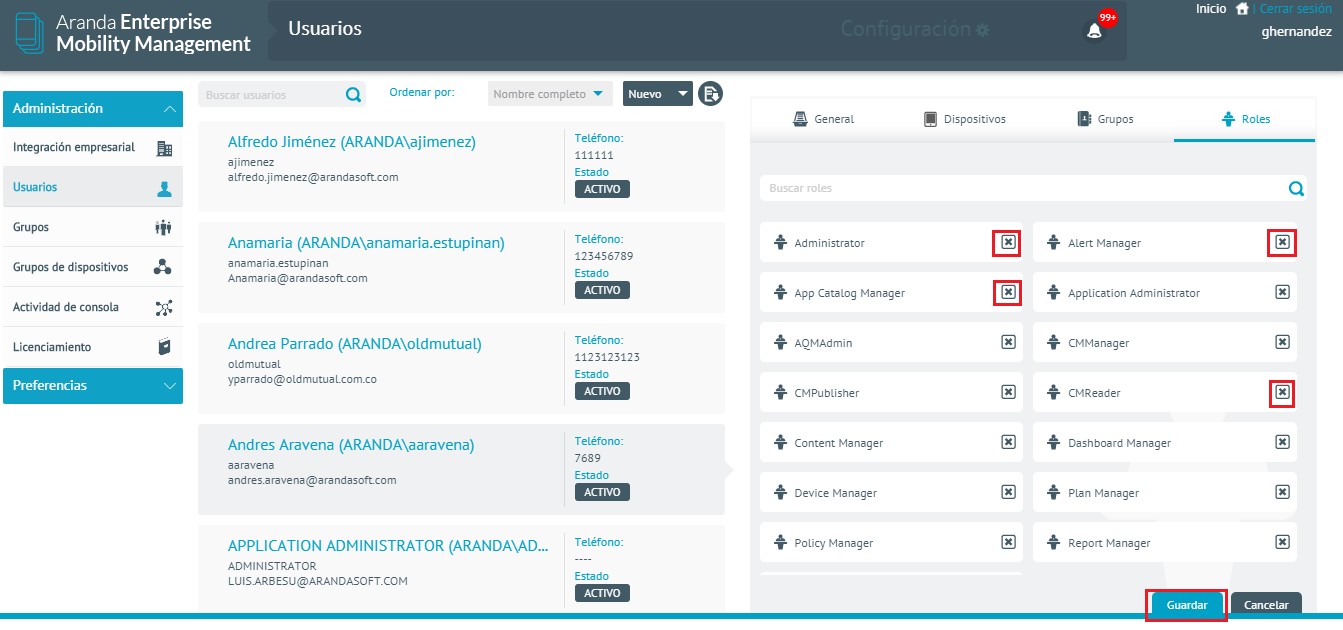1343x630 pixels.
Task: Switch to the General tab
Action: 823,119
